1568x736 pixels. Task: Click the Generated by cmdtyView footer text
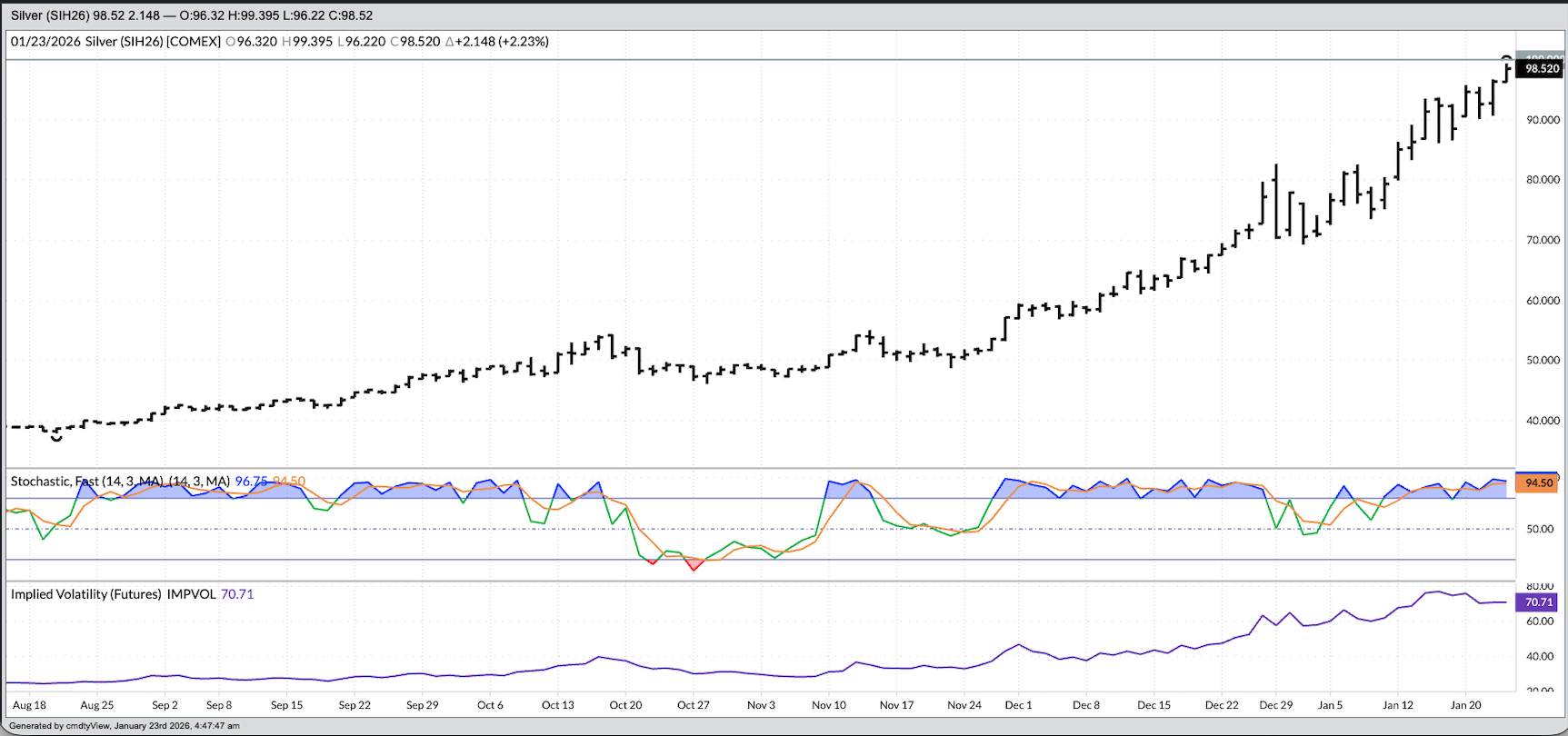(x=125, y=726)
